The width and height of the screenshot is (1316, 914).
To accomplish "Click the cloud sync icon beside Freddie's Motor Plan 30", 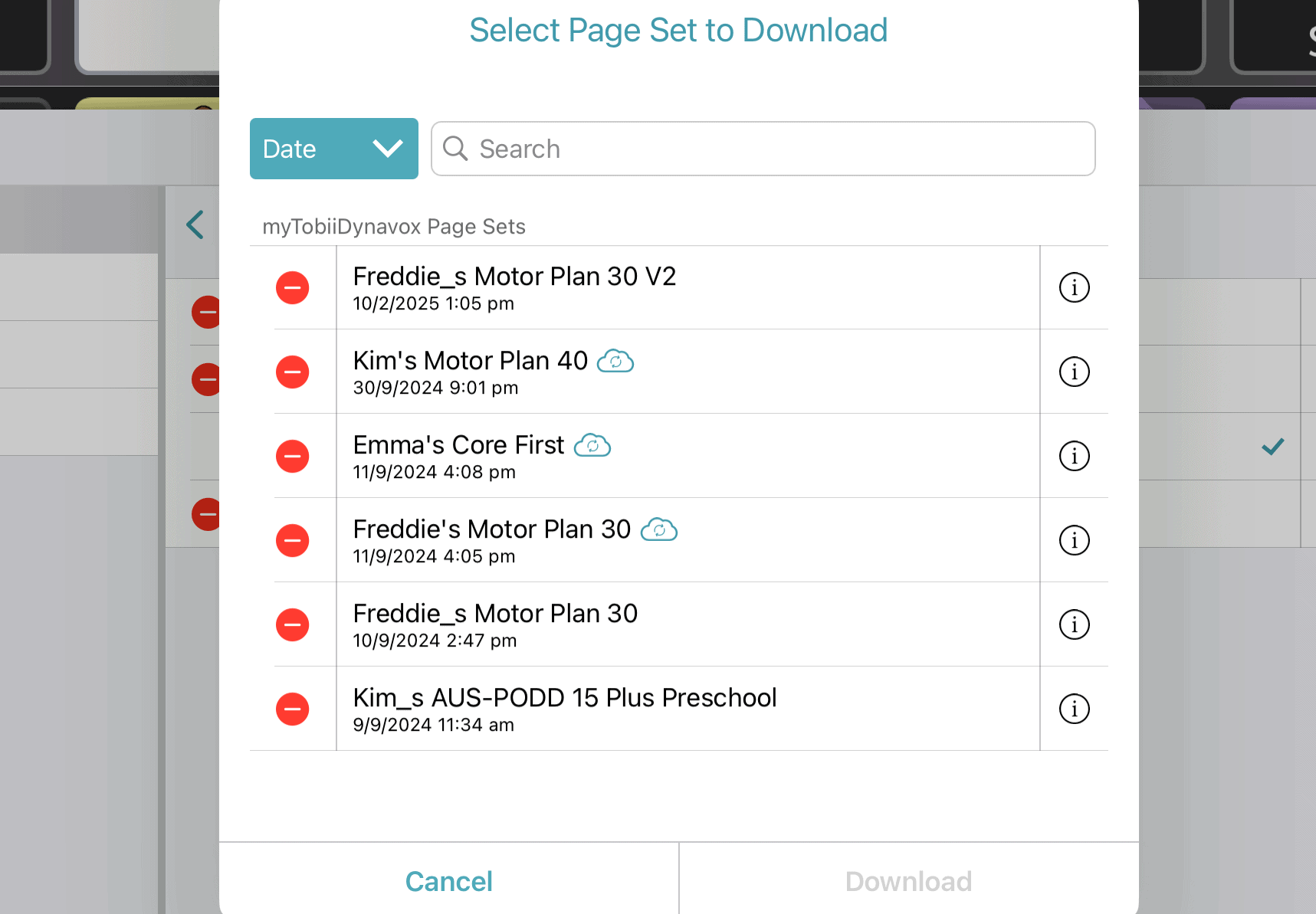I will (x=660, y=529).
